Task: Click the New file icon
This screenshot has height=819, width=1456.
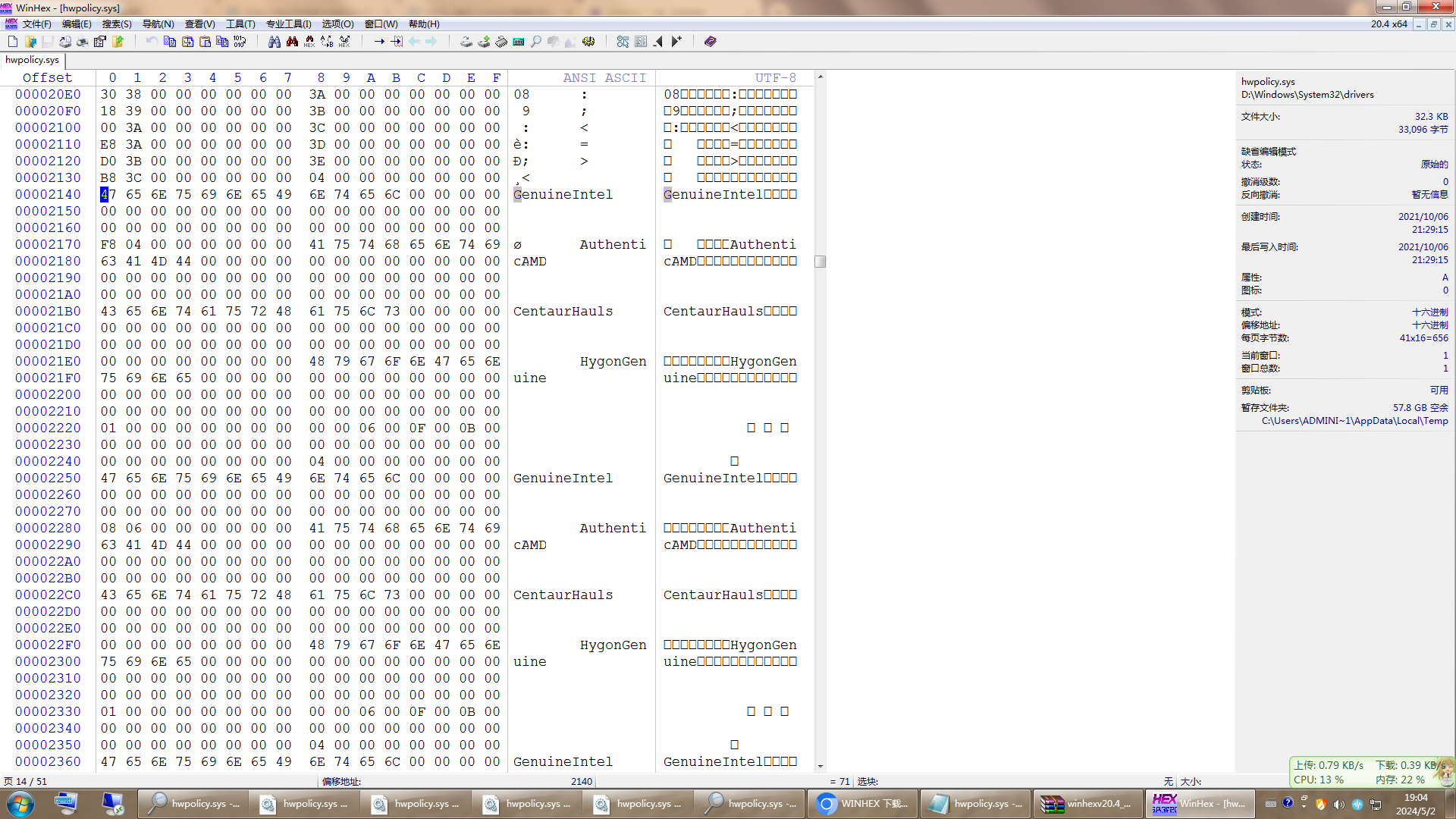Action: (x=12, y=42)
